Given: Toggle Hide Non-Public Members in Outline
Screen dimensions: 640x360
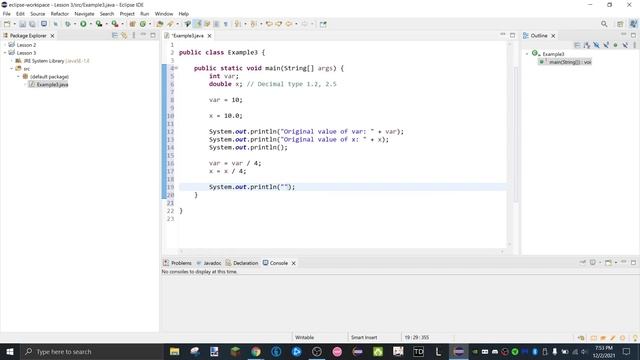Looking at the screenshot, I should (616, 45).
